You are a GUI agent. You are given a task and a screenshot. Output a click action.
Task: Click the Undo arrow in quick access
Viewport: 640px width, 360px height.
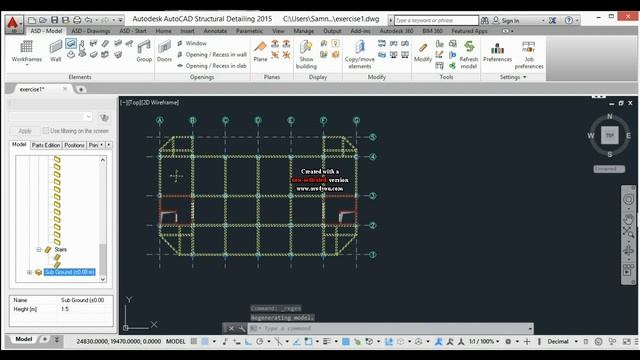88,20
